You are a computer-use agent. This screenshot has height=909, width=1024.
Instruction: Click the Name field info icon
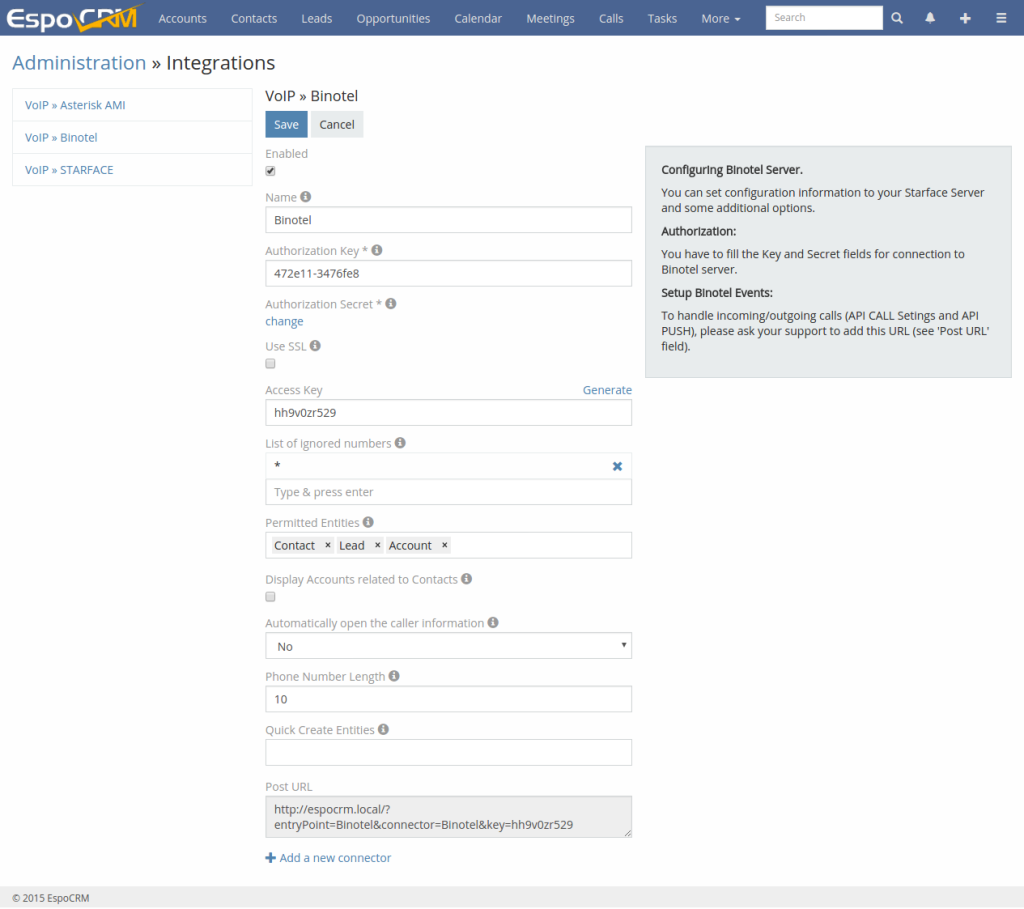pyautogui.click(x=306, y=197)
